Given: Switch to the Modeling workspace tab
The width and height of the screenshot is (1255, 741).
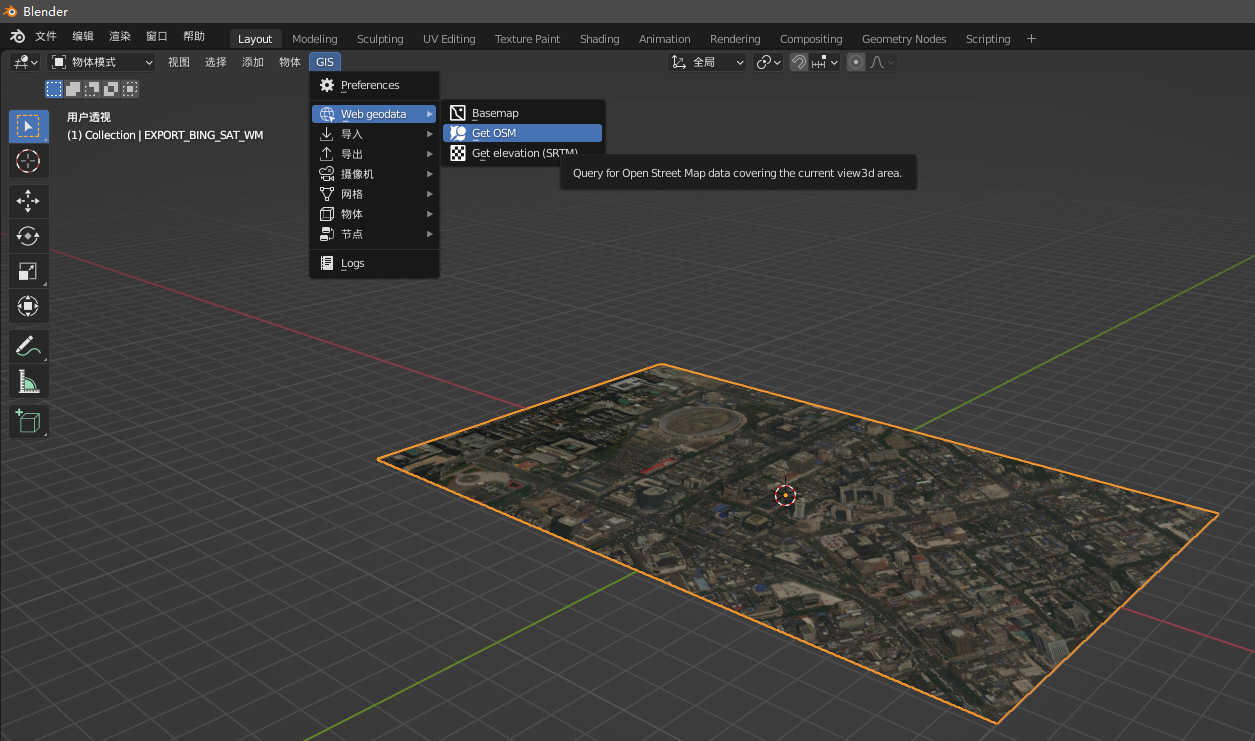Looking at the screenshot, I should (315, 39).
